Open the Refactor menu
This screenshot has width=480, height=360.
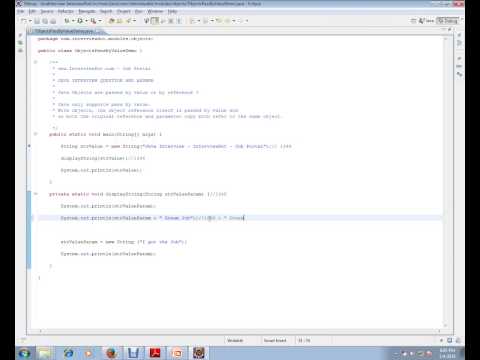click(x=65, y=11)
